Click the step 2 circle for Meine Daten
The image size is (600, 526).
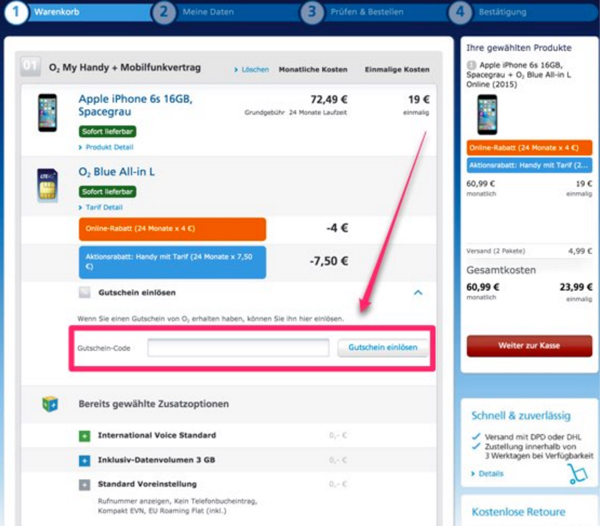(164, 12)
